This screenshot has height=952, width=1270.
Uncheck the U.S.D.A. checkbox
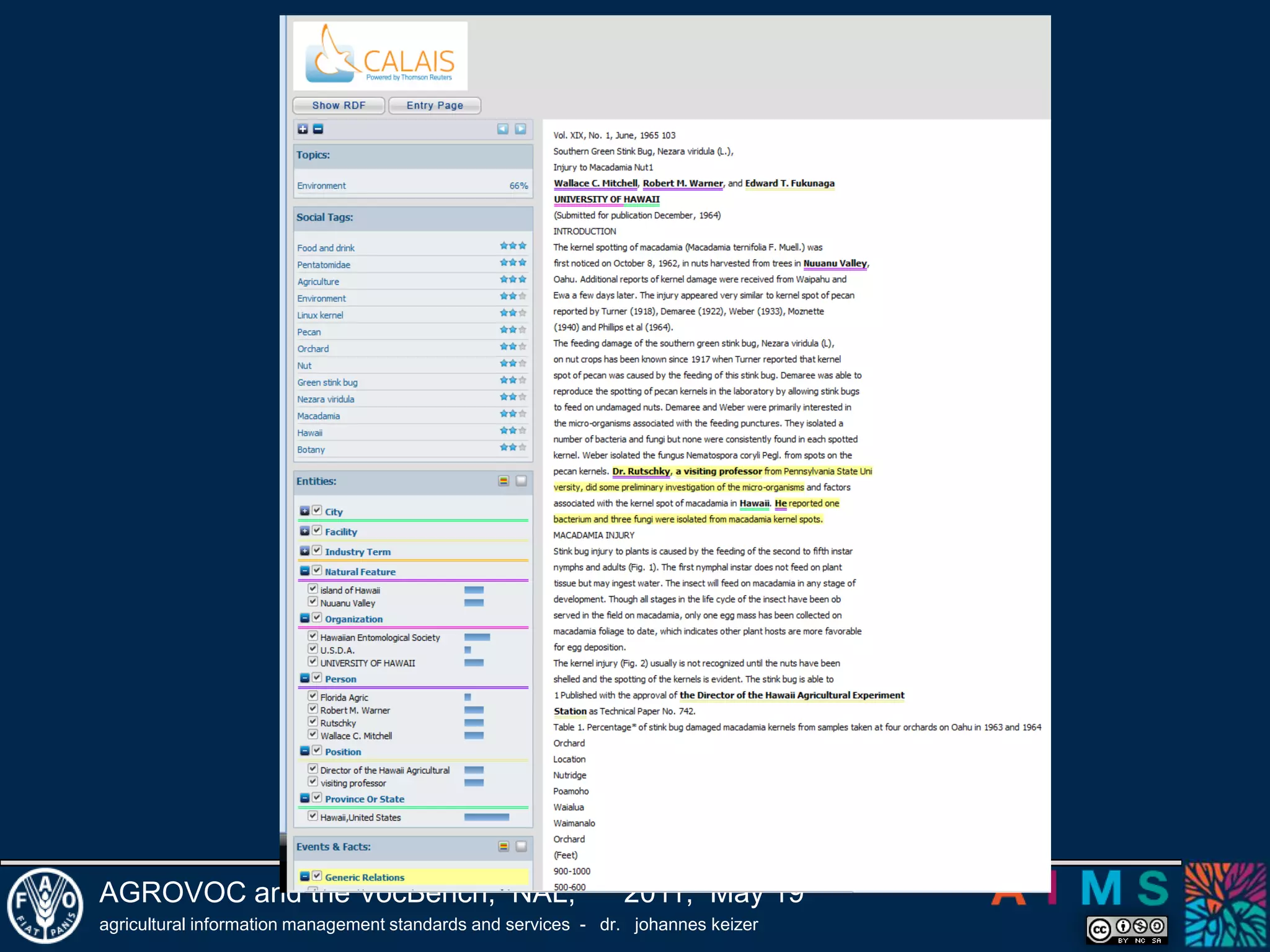(313, 649)
